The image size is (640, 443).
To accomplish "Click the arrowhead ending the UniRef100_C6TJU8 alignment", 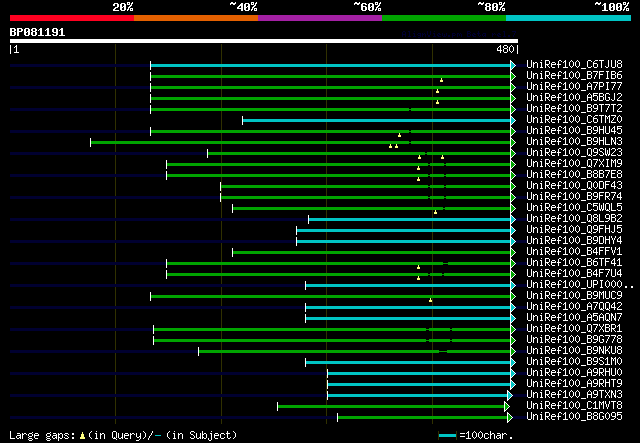I will (513, 65).
